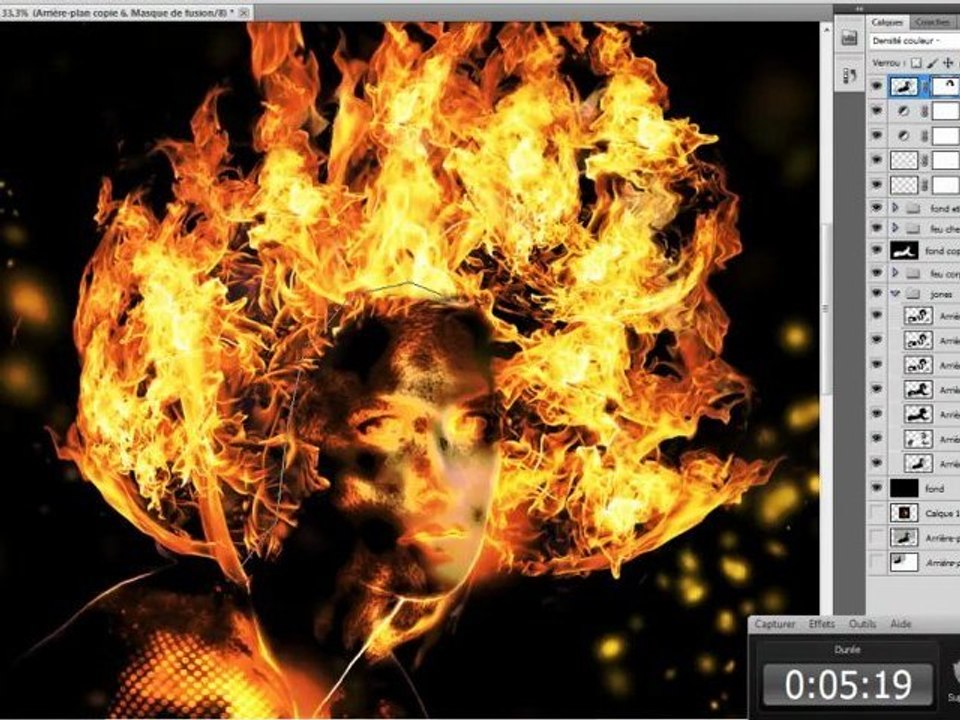Open the Capturer menu in recorder window
The height and width of the screenshot is (720, 960).
(x=774, y=624)
